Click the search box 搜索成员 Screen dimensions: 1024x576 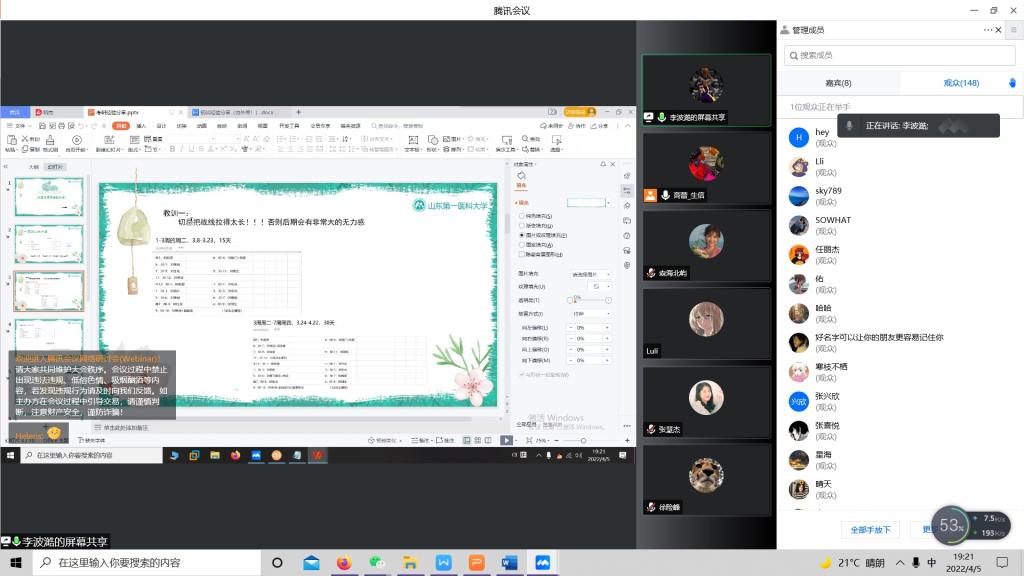click(890, 55)
